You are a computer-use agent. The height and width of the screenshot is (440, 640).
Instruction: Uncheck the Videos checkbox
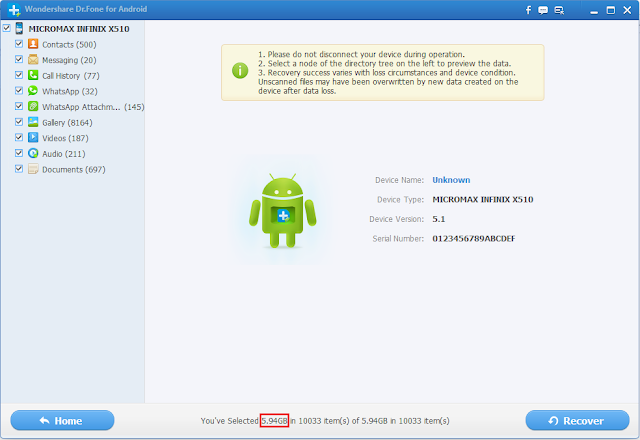(19, 138)
